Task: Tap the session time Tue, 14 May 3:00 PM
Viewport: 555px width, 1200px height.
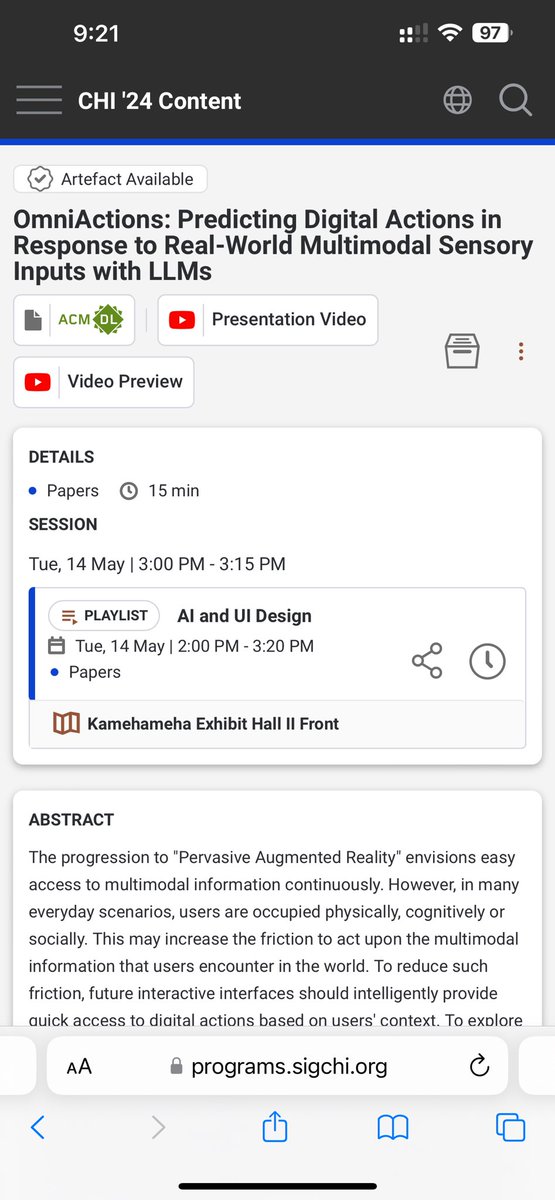Action: click(x=157, y=564)
